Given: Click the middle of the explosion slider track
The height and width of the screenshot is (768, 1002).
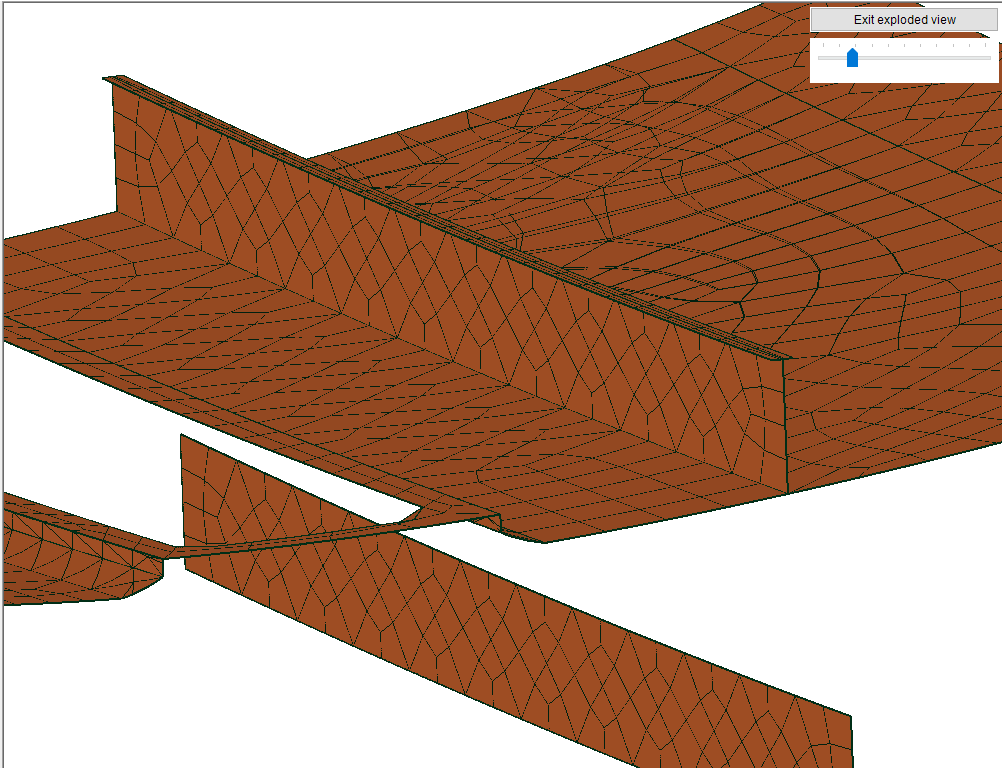Looking at the screenshot, I should click(904, 58).
